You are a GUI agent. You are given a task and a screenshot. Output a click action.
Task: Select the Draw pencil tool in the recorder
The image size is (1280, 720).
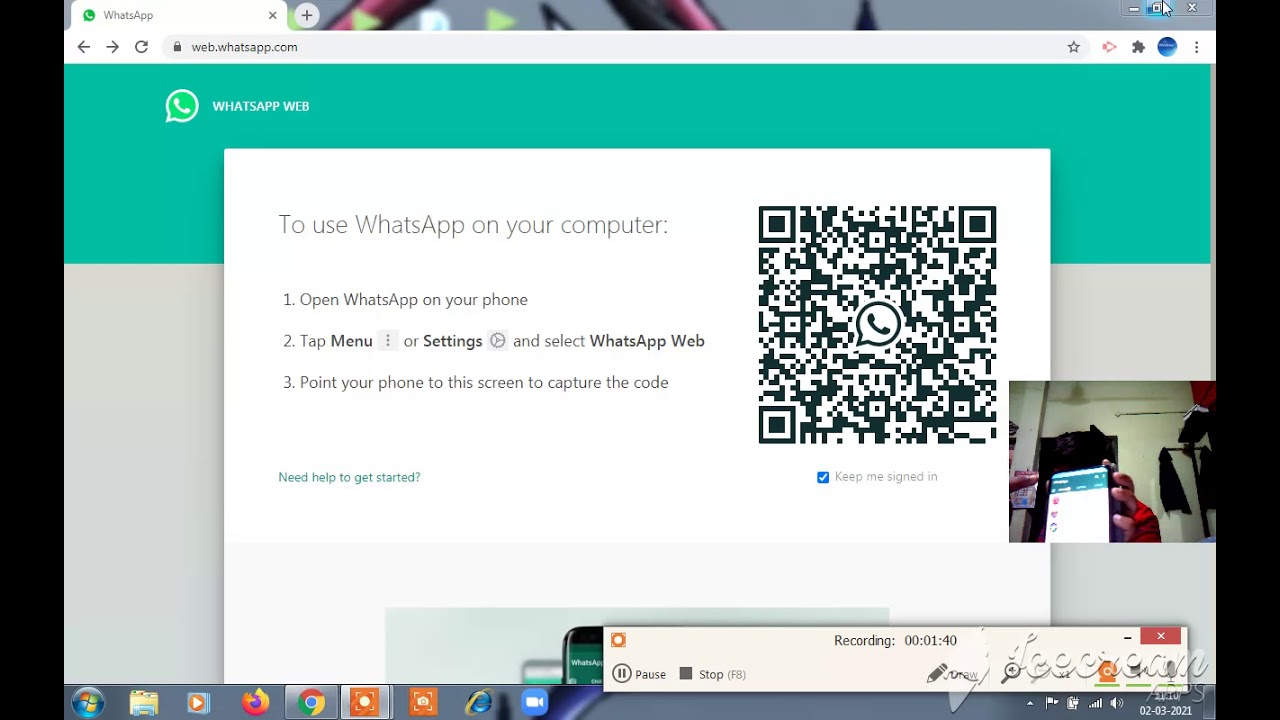pyautogui.click(x=952, y=674)
